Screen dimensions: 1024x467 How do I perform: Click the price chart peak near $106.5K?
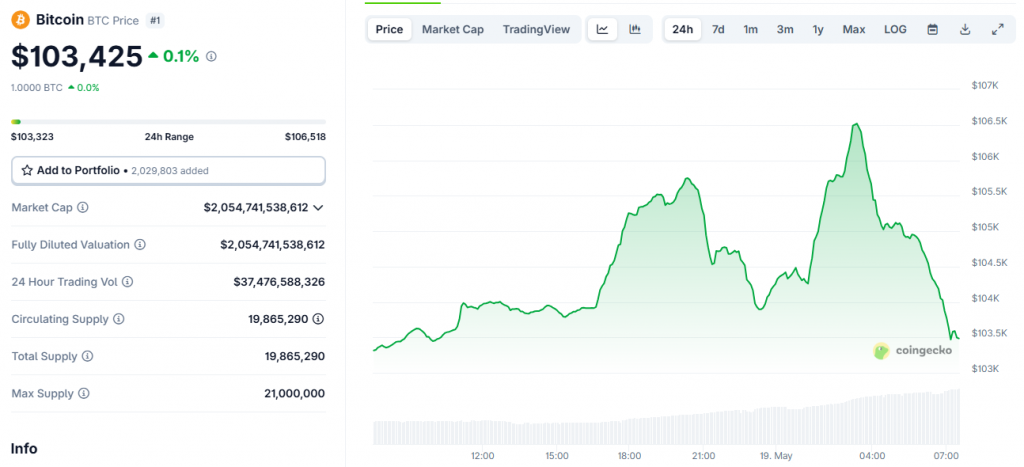(856, 124)
